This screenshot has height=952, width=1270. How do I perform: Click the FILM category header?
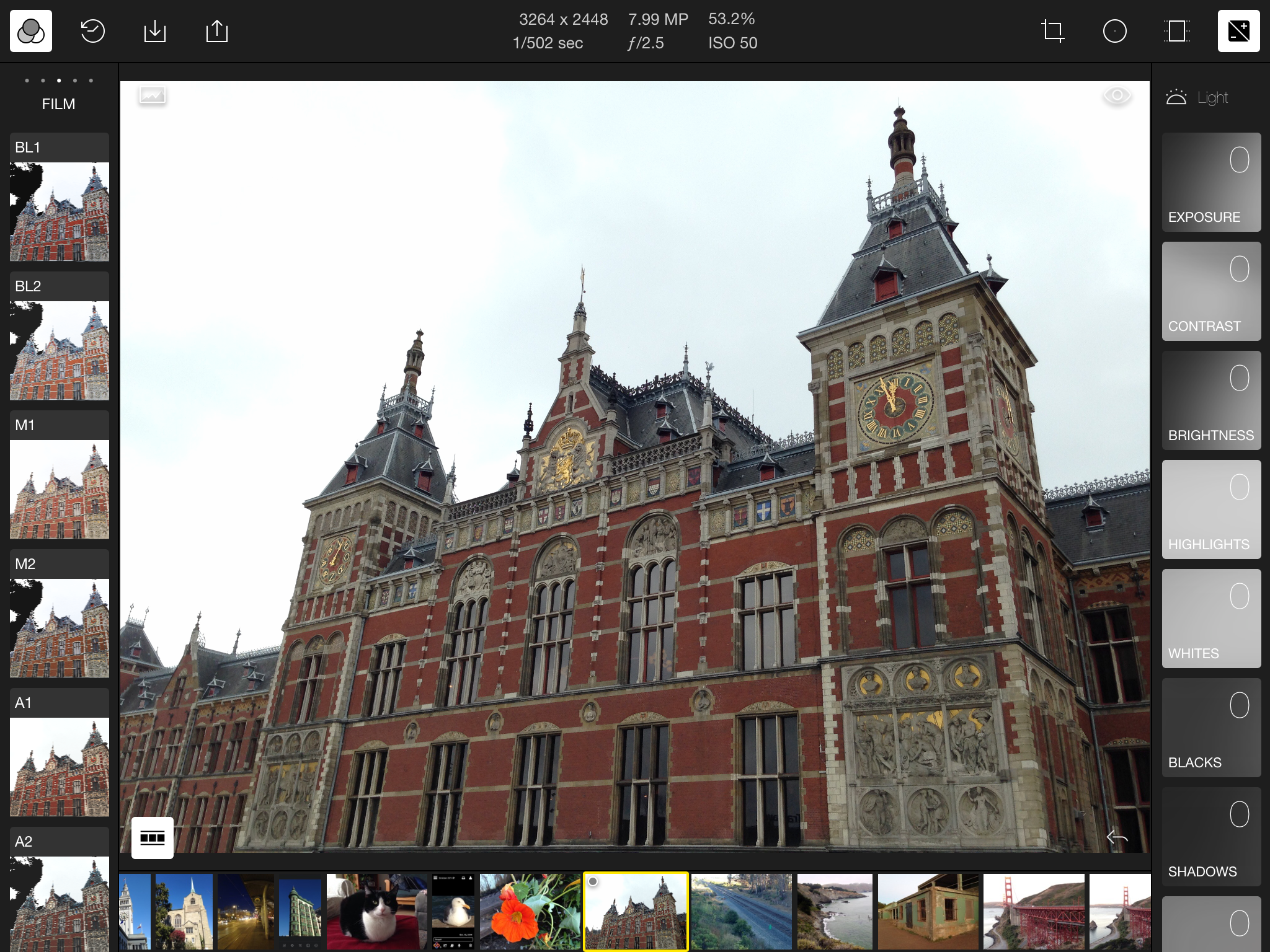click(x=58, y=104)
